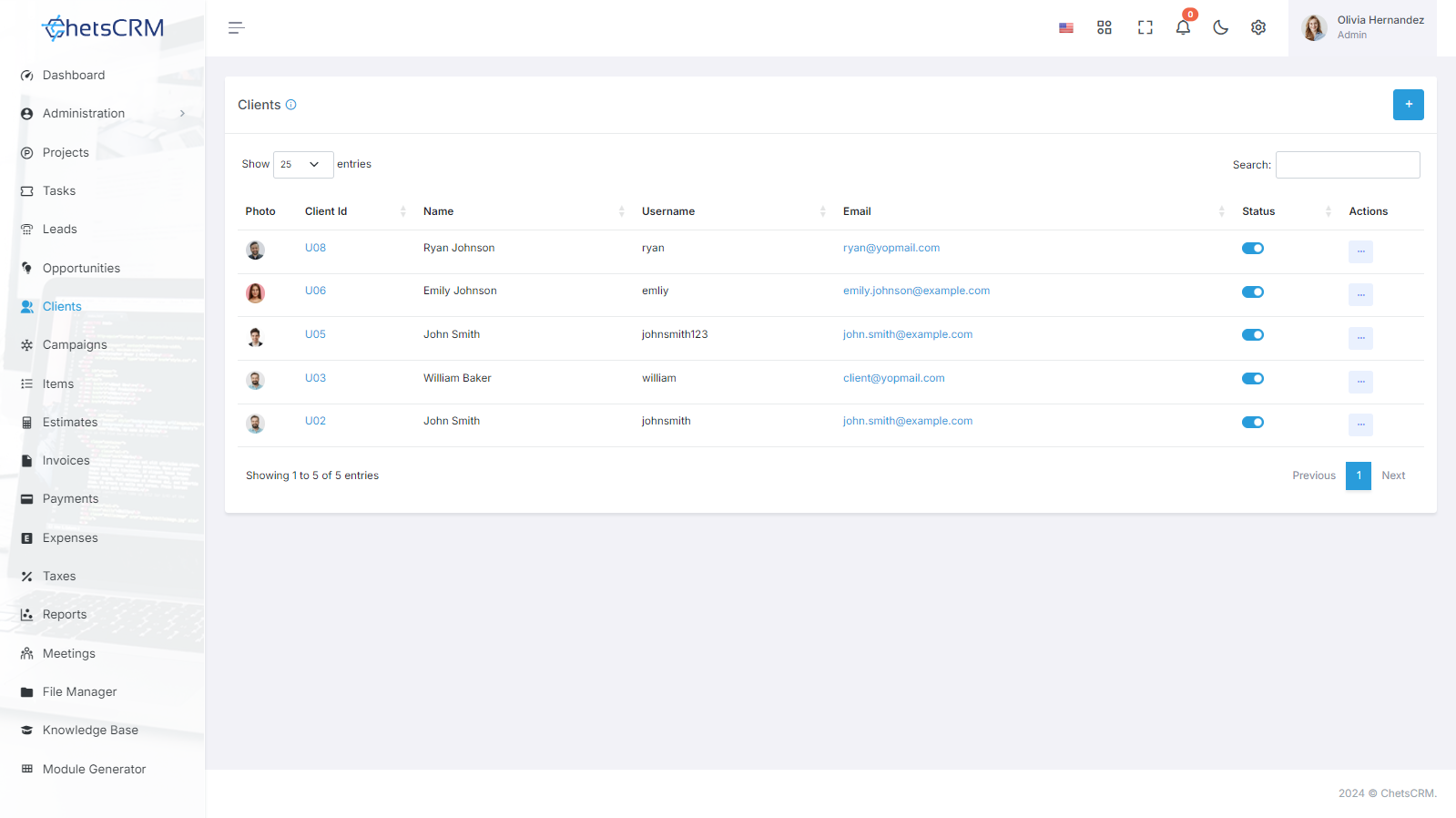Open Opportunities in sidebar

[x=81, y=269]
